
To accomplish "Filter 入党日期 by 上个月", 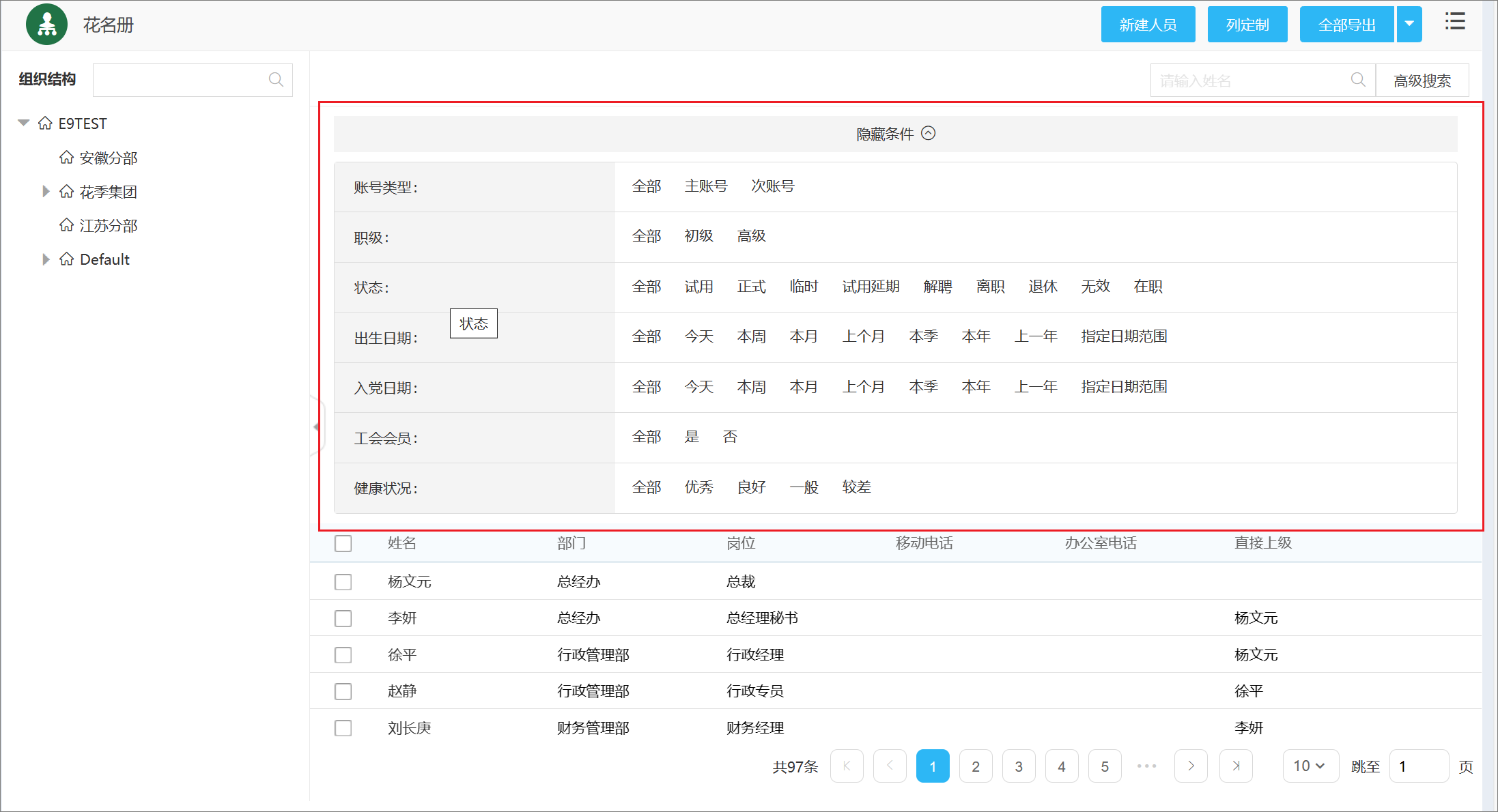I will pyautogui.click(x=864, y=387).
